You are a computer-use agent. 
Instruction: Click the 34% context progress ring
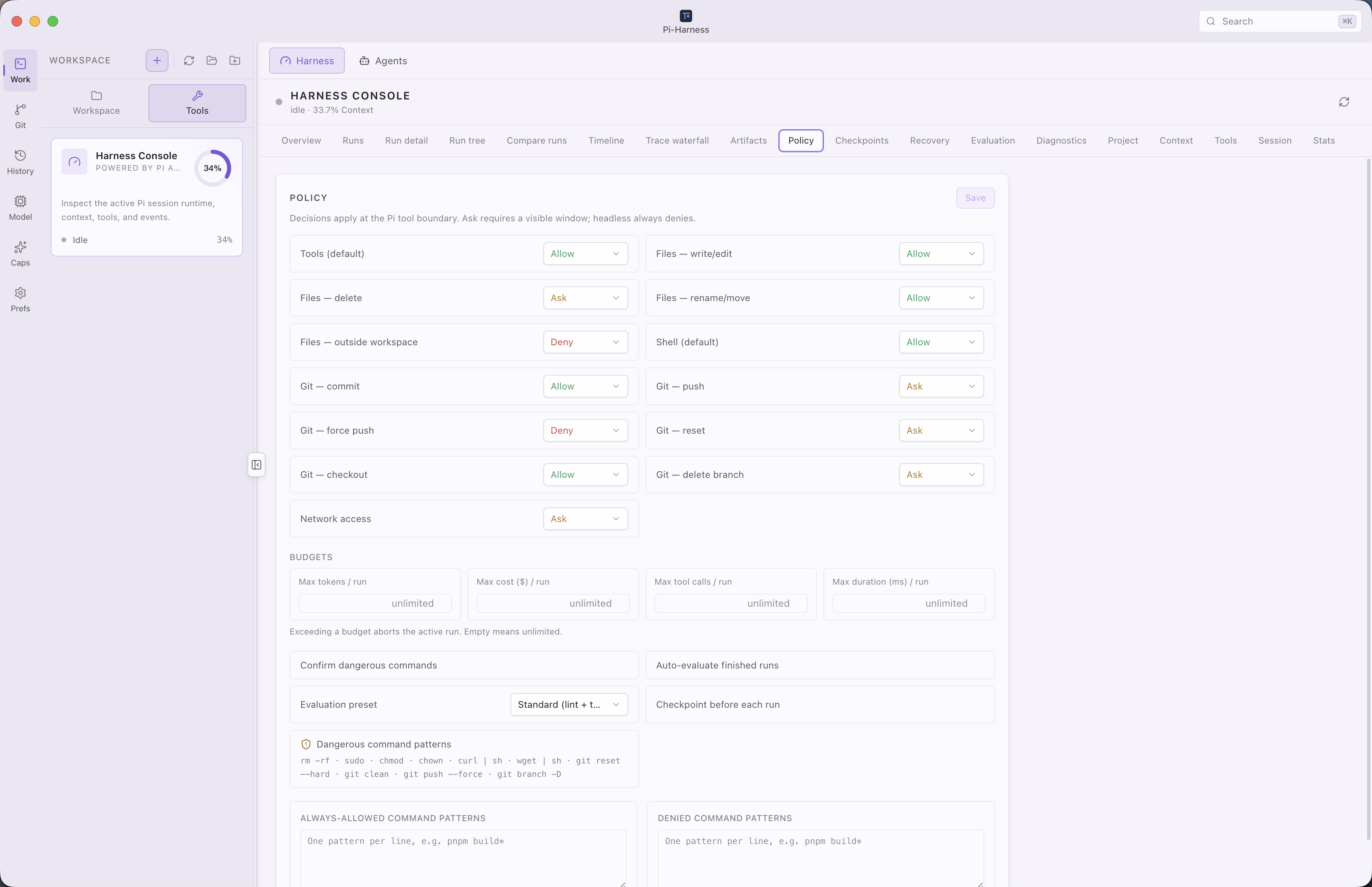click(x=212, y=168)
